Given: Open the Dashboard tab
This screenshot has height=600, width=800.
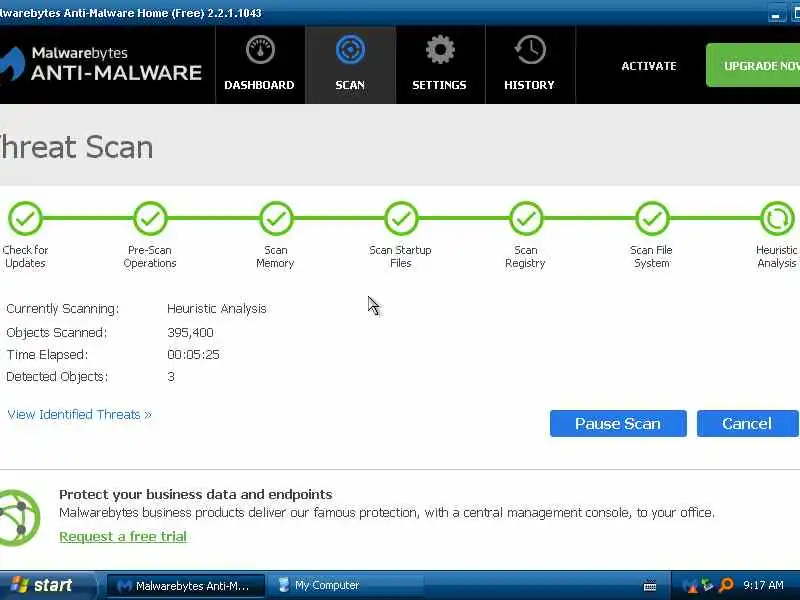Looking at the screenshot, I should [x=260, y=65].
